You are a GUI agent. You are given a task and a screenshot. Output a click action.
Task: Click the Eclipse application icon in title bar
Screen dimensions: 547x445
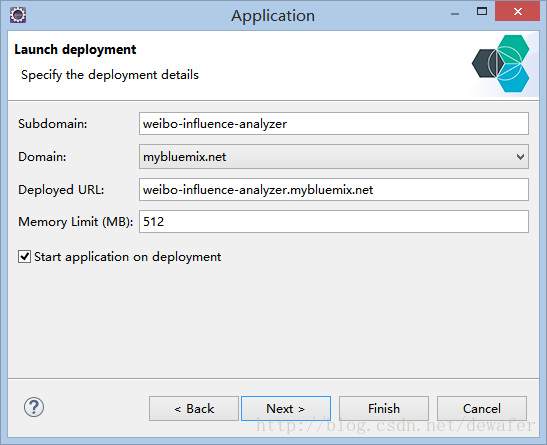click(x=18, y=15)
